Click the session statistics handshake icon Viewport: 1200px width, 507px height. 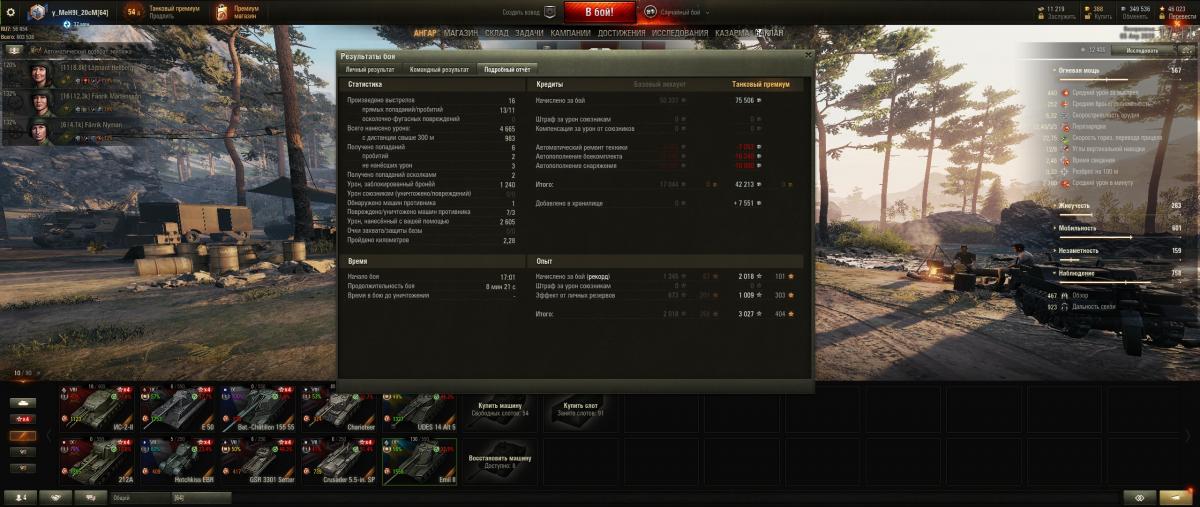click(x=55, y=497)
